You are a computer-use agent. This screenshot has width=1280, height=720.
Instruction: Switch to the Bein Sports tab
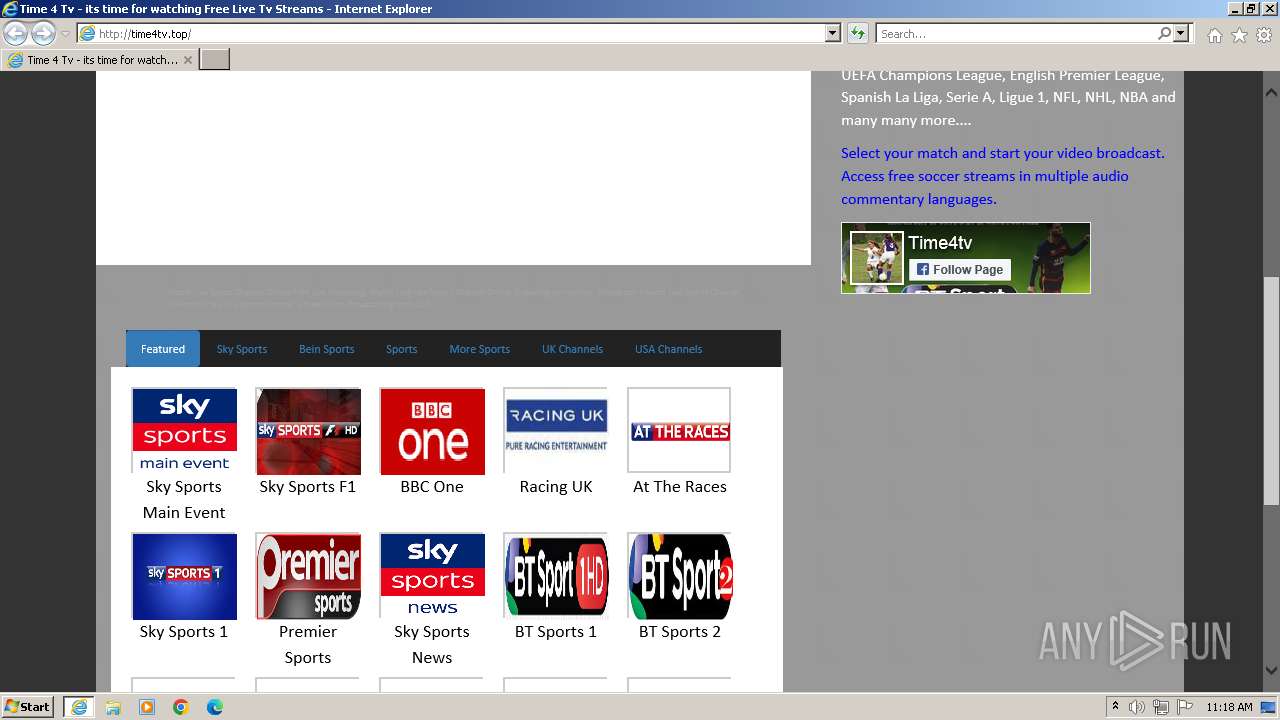point(327,349)
